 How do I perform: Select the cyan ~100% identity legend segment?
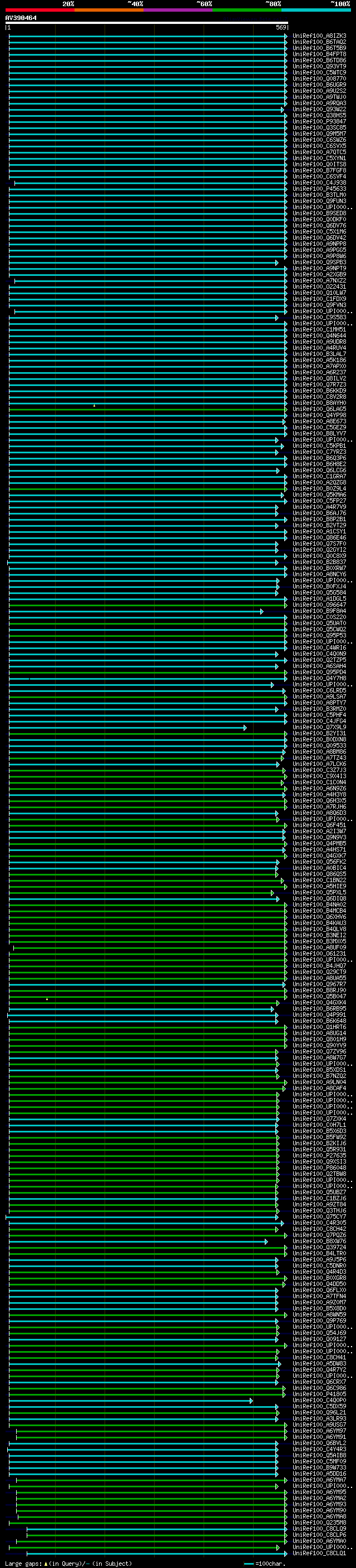(317, 10)
